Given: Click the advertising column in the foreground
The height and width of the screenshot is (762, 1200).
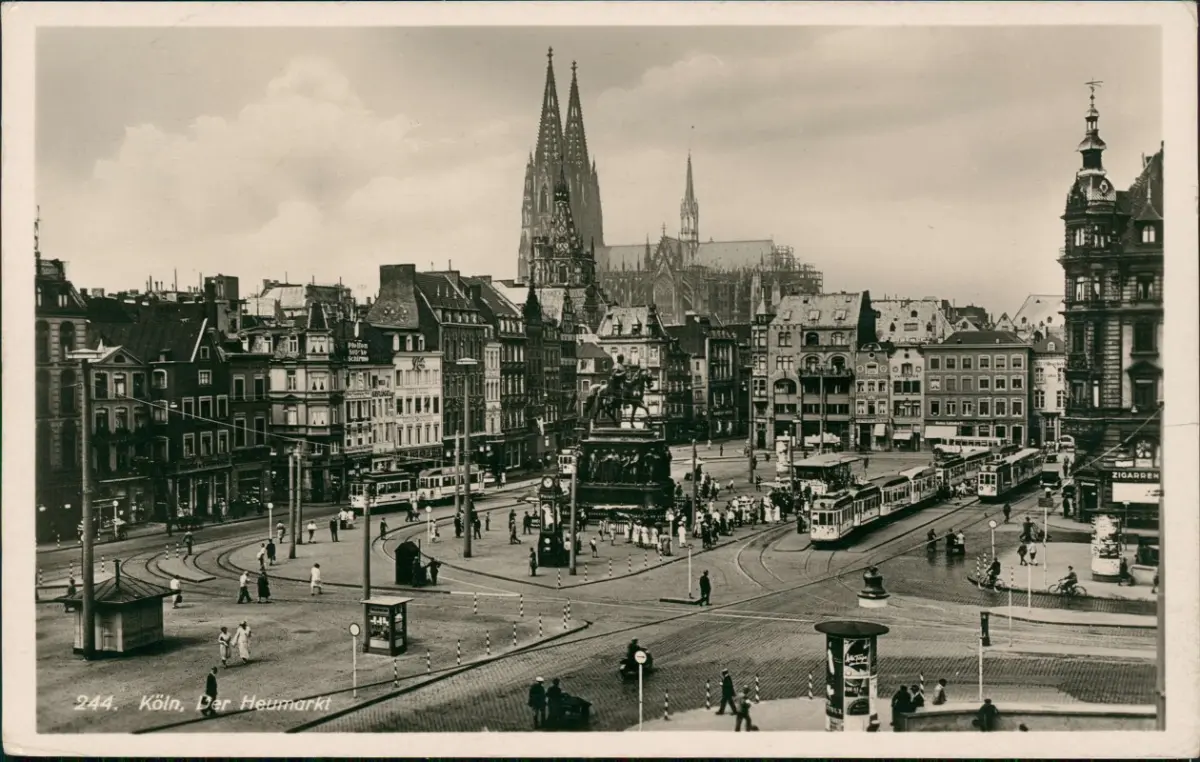Looking at the screenshot, I should 850,674.
